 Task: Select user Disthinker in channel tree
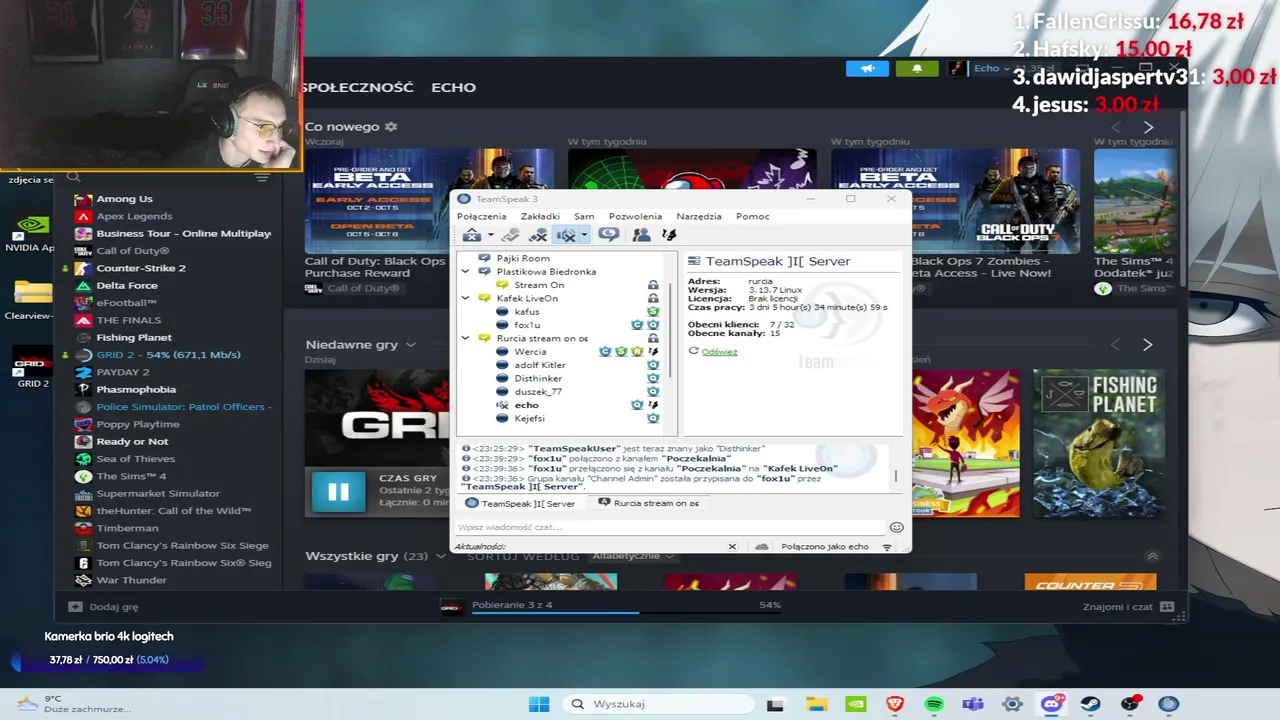tap(538, 378)
